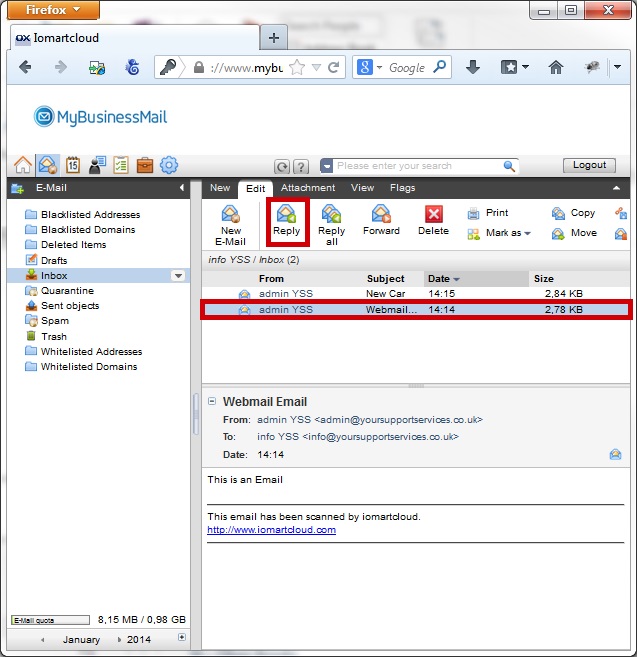Collapse the Webmail Email header details
This screenshot has width=637, height=657.
212,401
